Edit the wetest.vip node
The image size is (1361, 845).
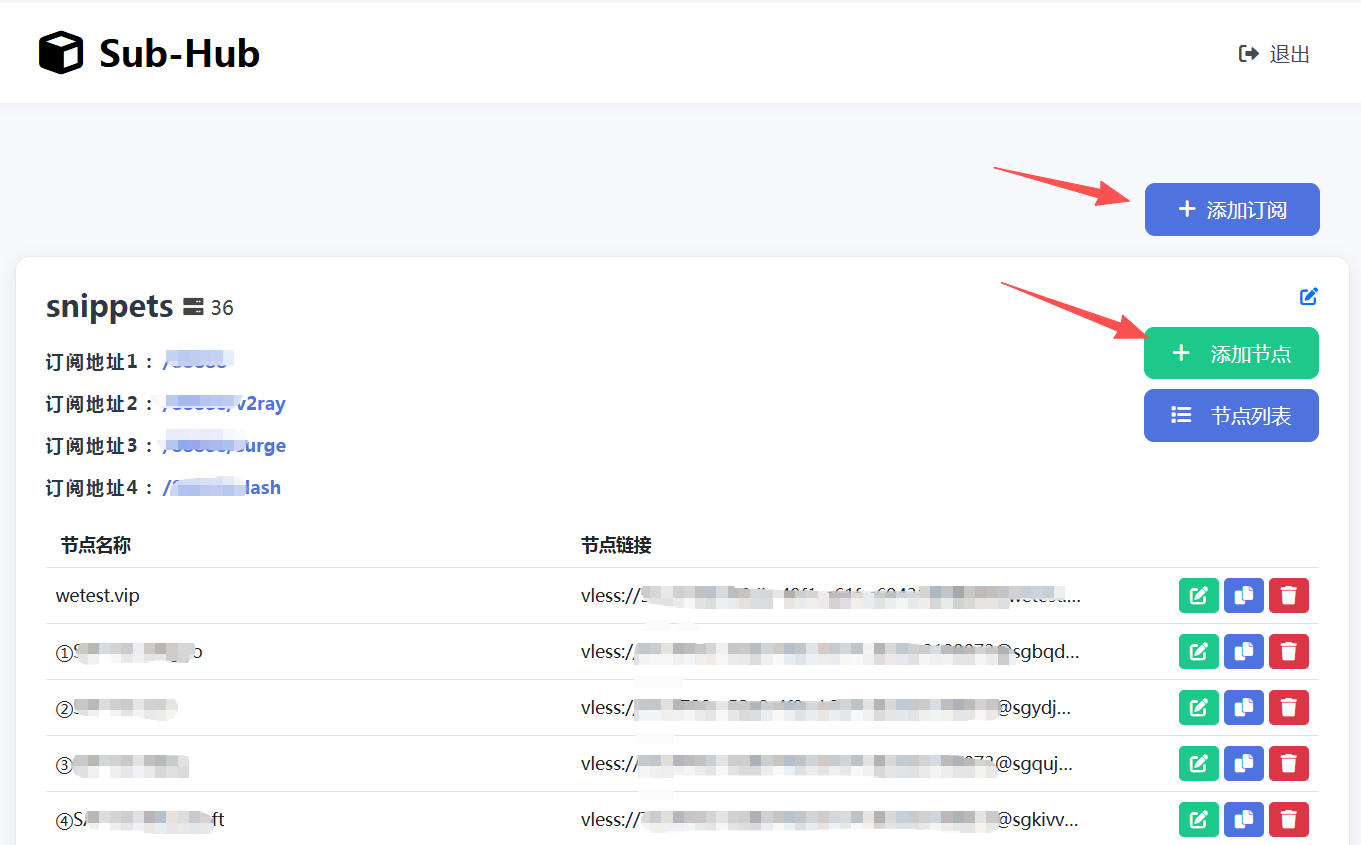point(1198,596)
